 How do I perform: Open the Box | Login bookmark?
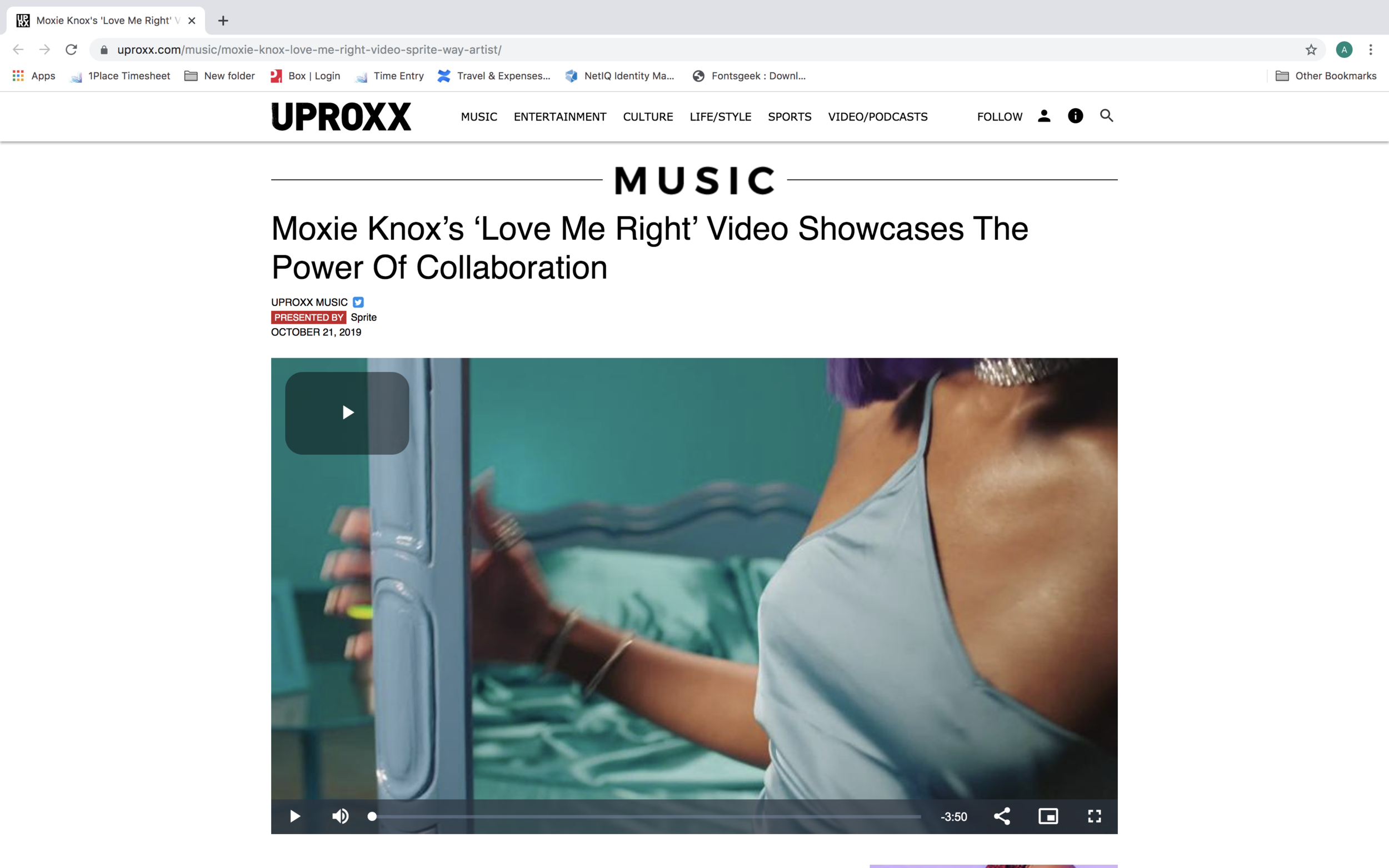[x=305, y=76]
